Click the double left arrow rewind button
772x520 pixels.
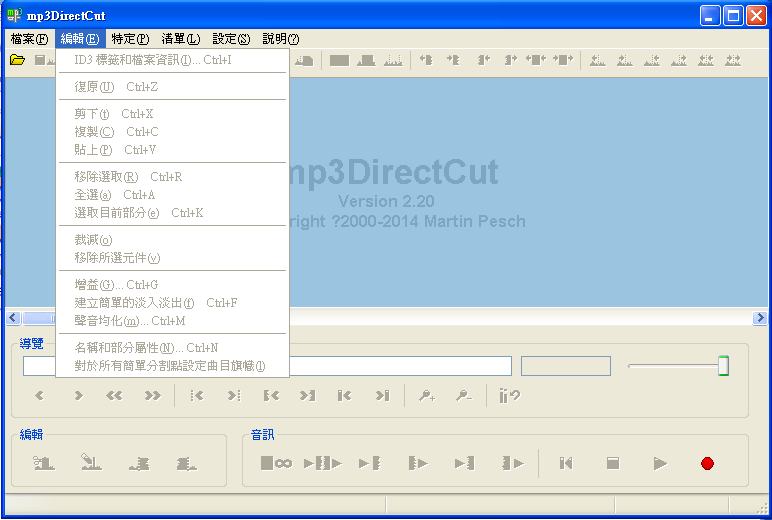pyautogui.click(x=114, y=395)
